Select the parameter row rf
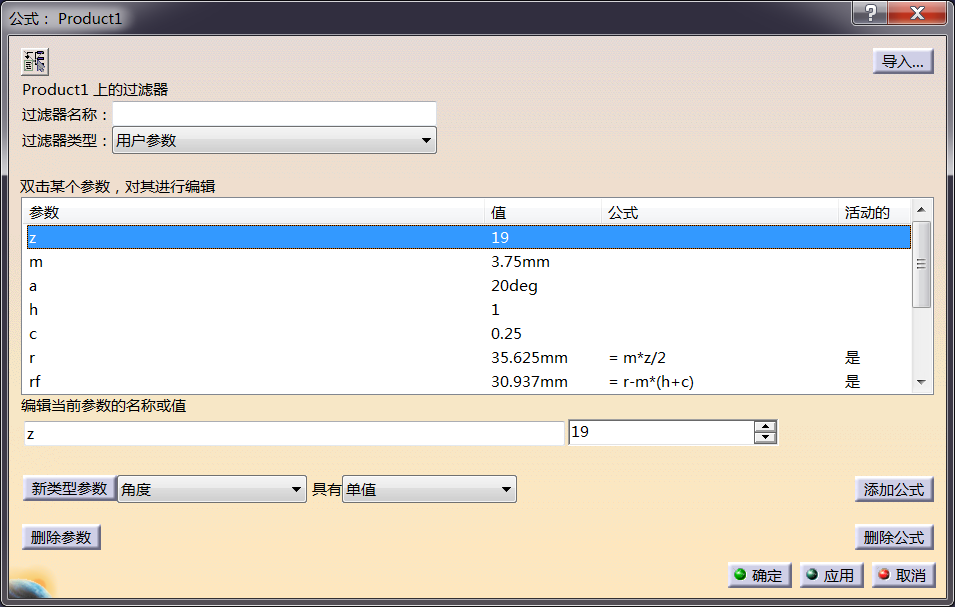 [x=468, y=382]
